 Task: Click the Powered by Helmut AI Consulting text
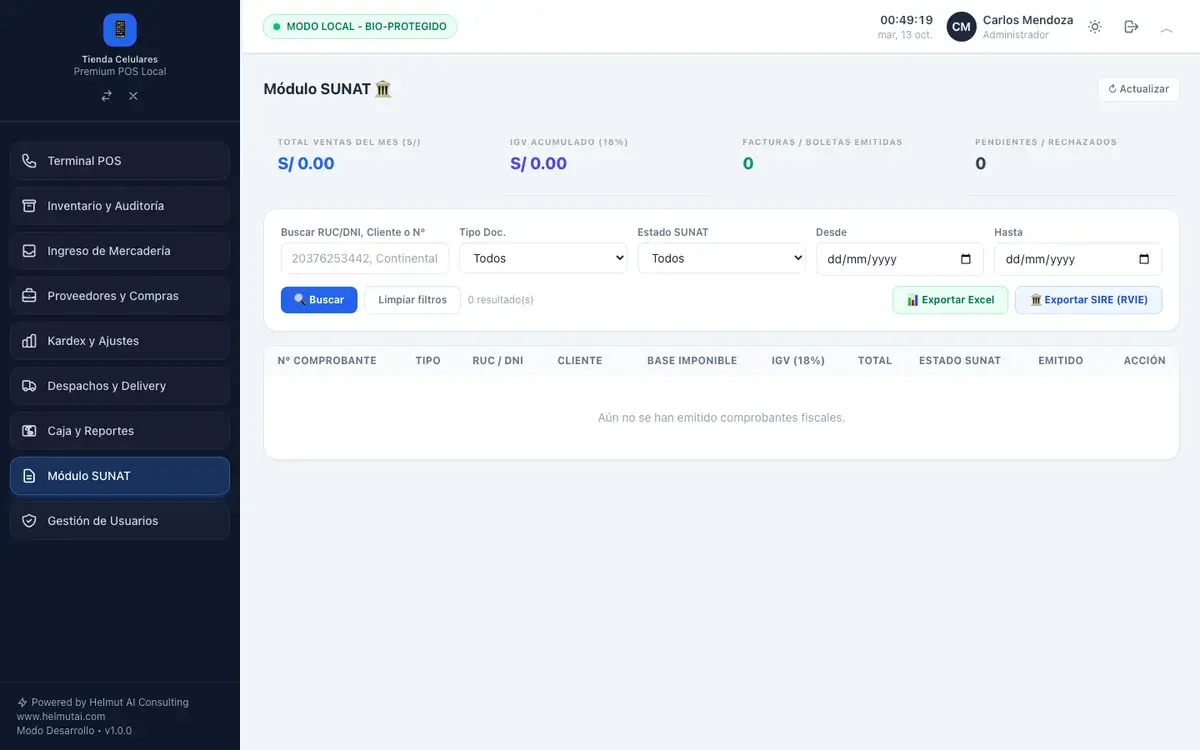point(110,702)
